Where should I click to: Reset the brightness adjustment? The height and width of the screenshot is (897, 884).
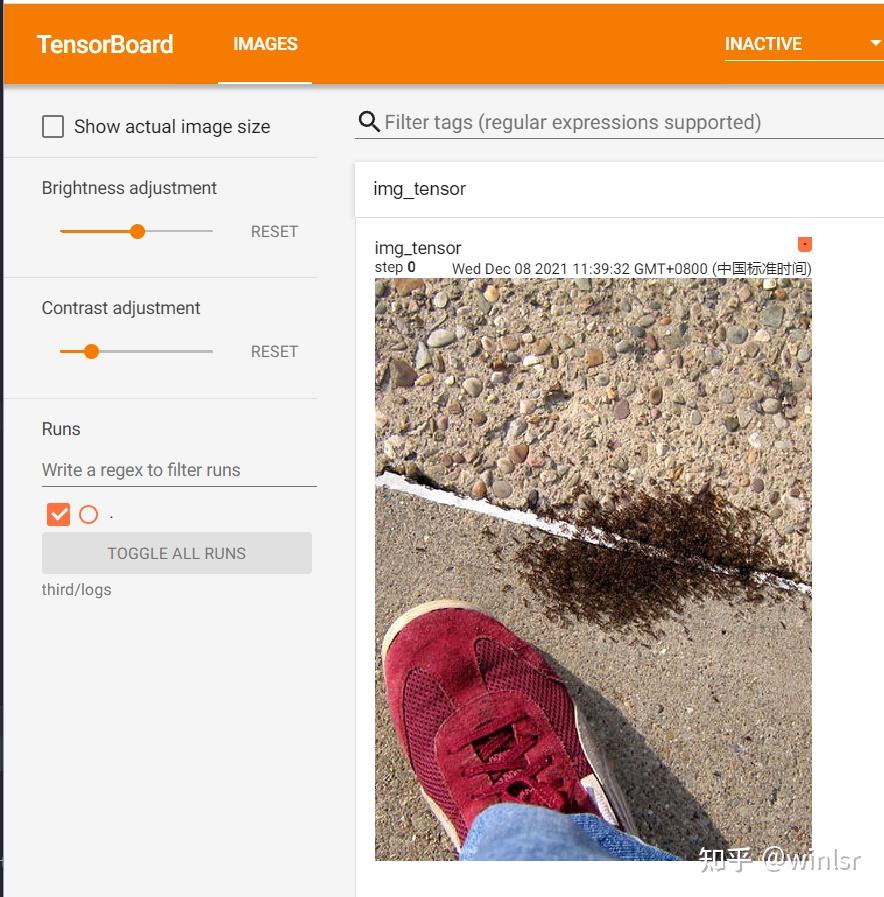pos(274,232)
